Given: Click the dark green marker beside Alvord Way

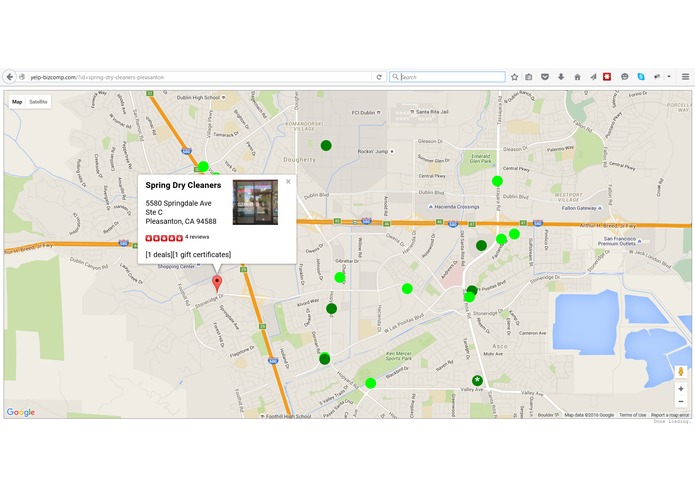Looking at the screenshot, I should tap(332, 308).
